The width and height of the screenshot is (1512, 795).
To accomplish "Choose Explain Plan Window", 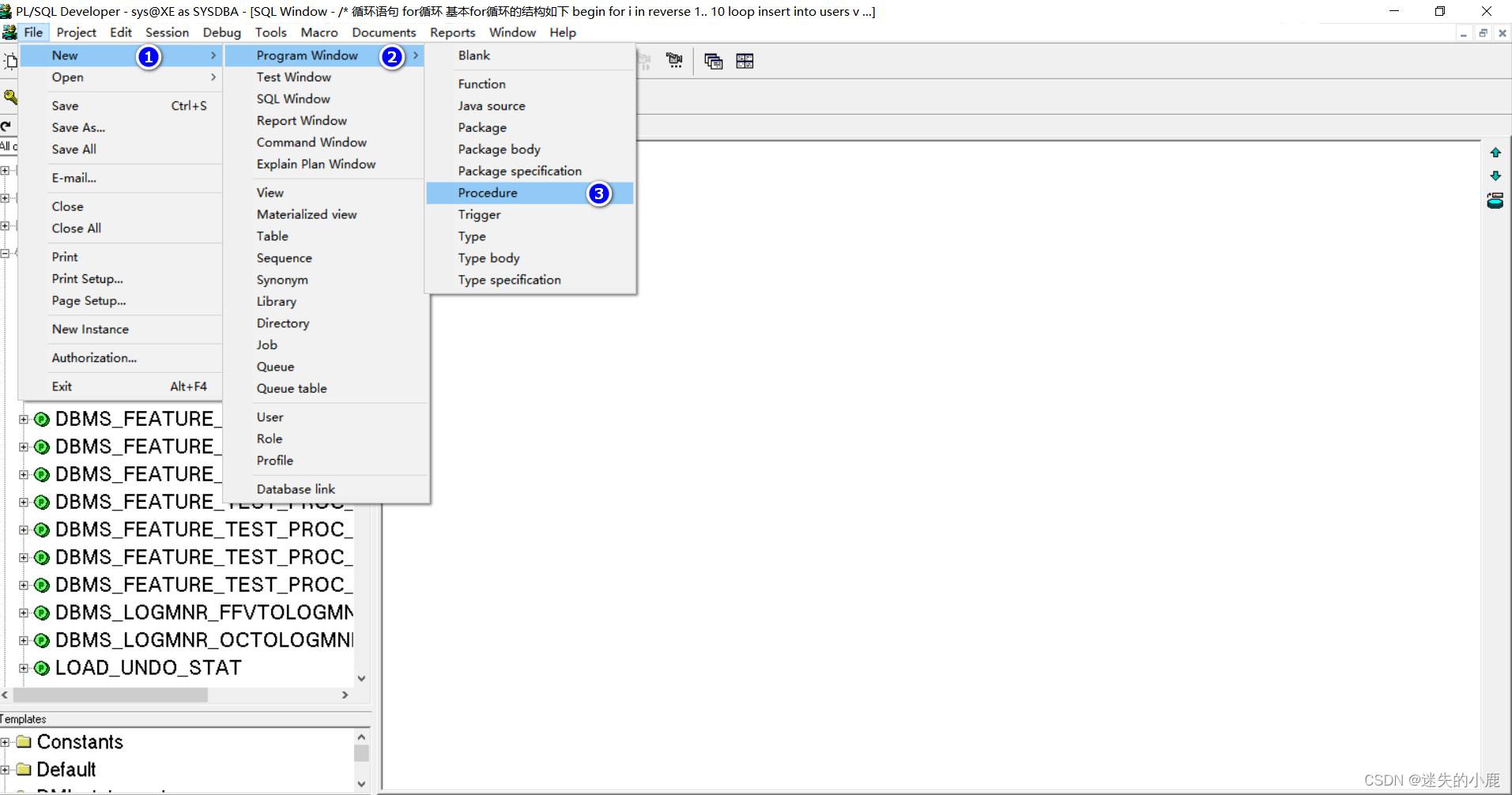I will click(326, 164).
